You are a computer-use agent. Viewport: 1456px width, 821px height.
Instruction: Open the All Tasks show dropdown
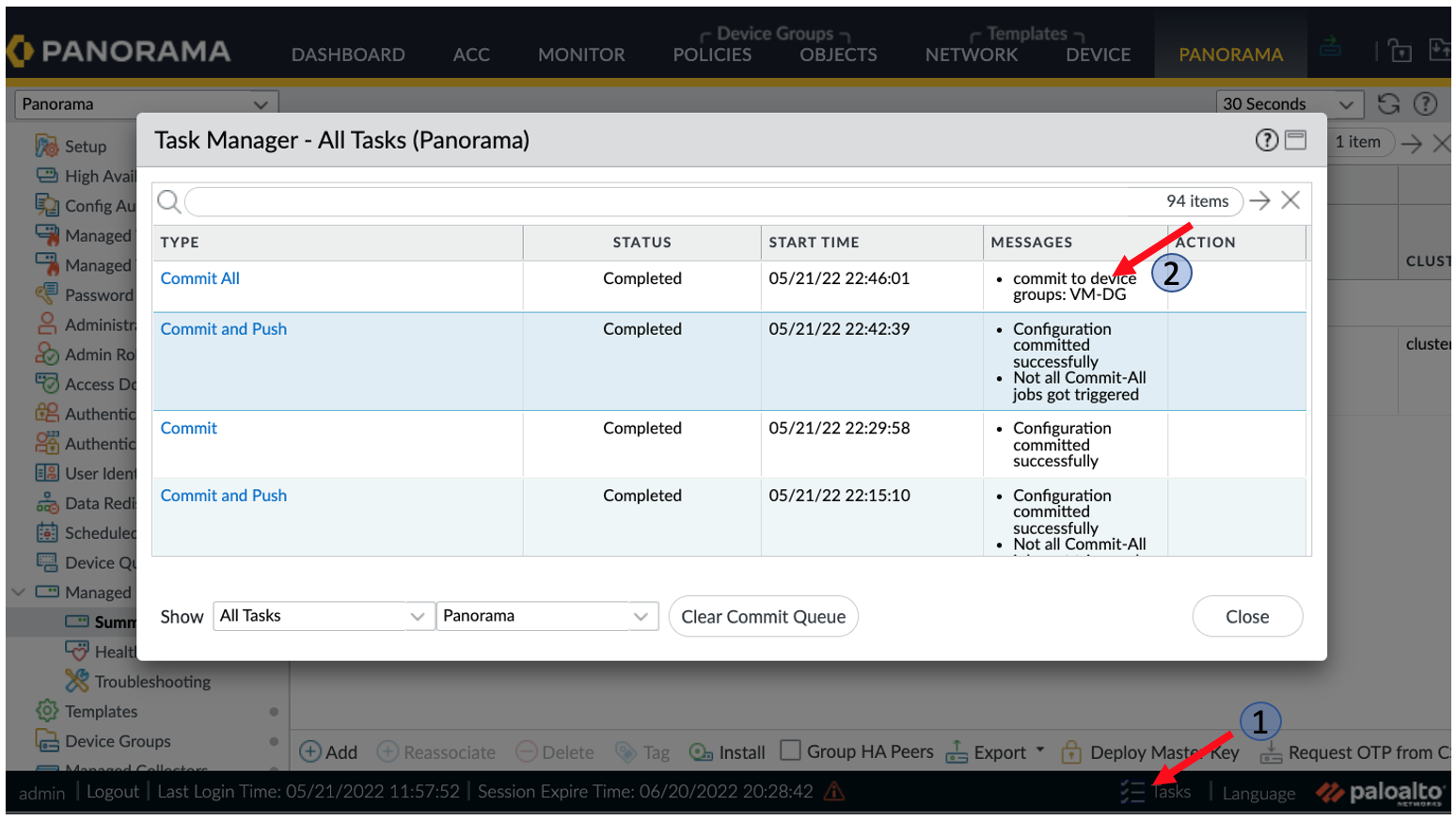pyautogui.click(x=324, y=616)
